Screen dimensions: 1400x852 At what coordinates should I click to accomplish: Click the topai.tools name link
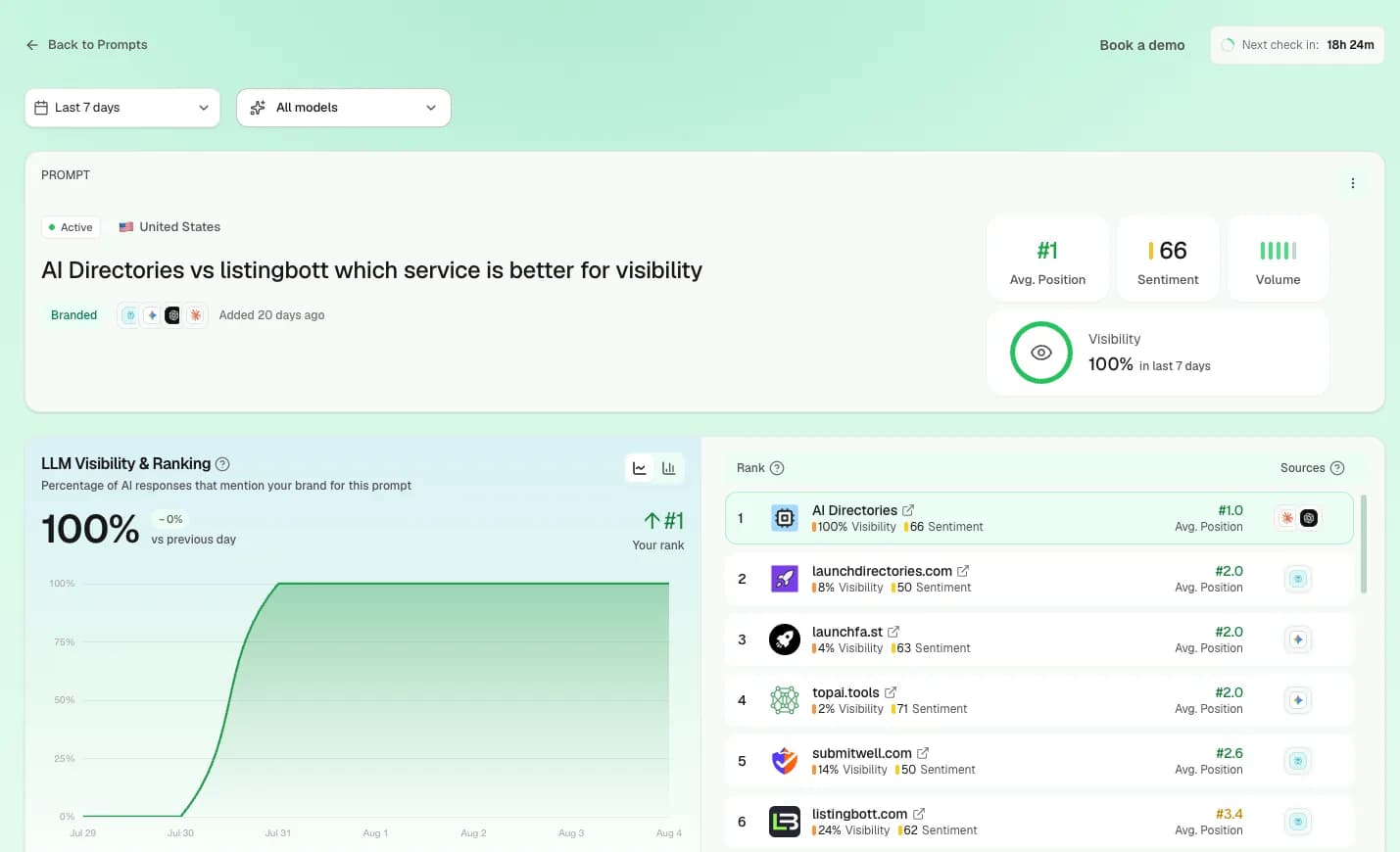click(x=845, y=692)
